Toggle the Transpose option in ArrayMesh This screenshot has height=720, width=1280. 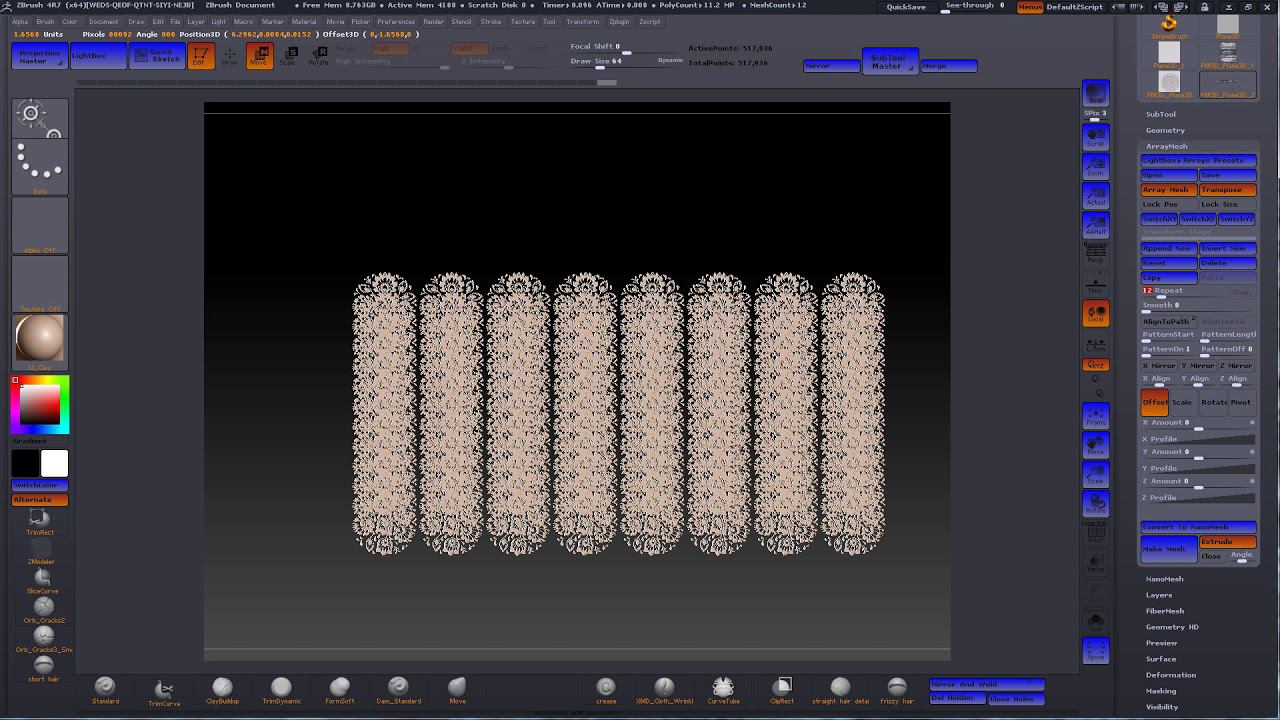[x=1227, y=190]
